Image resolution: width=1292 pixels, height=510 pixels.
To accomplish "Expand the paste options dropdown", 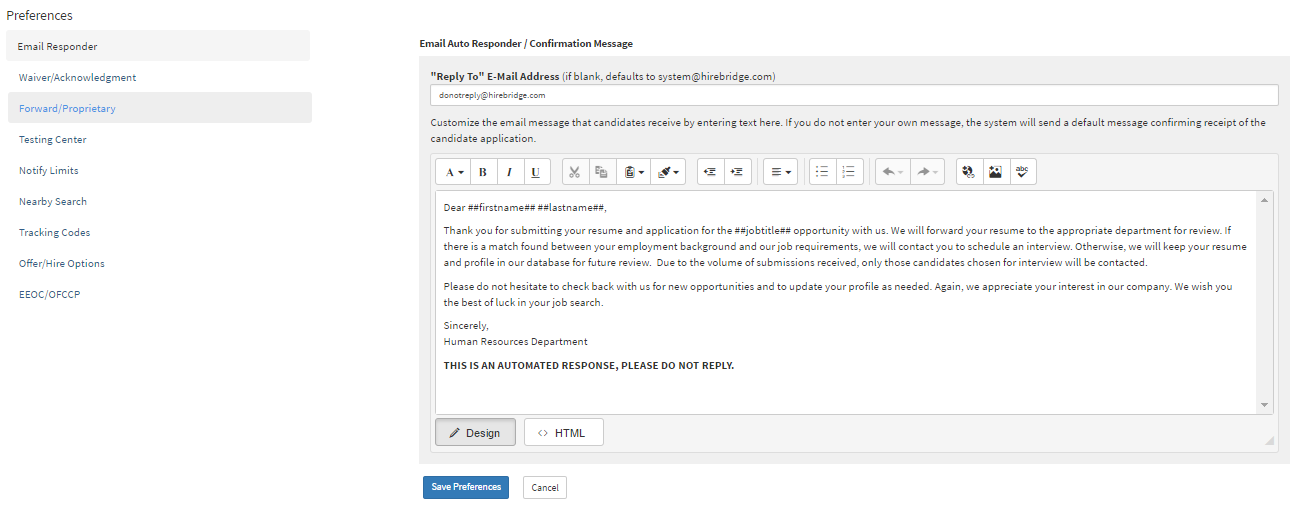I will click(x=633, y=172).
